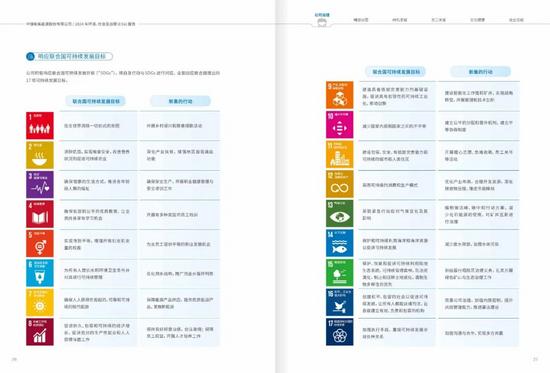Click the SDG 12 infinity loop icon
The width and height of the screenshot is (550, 373).
[x=340, y=184]
